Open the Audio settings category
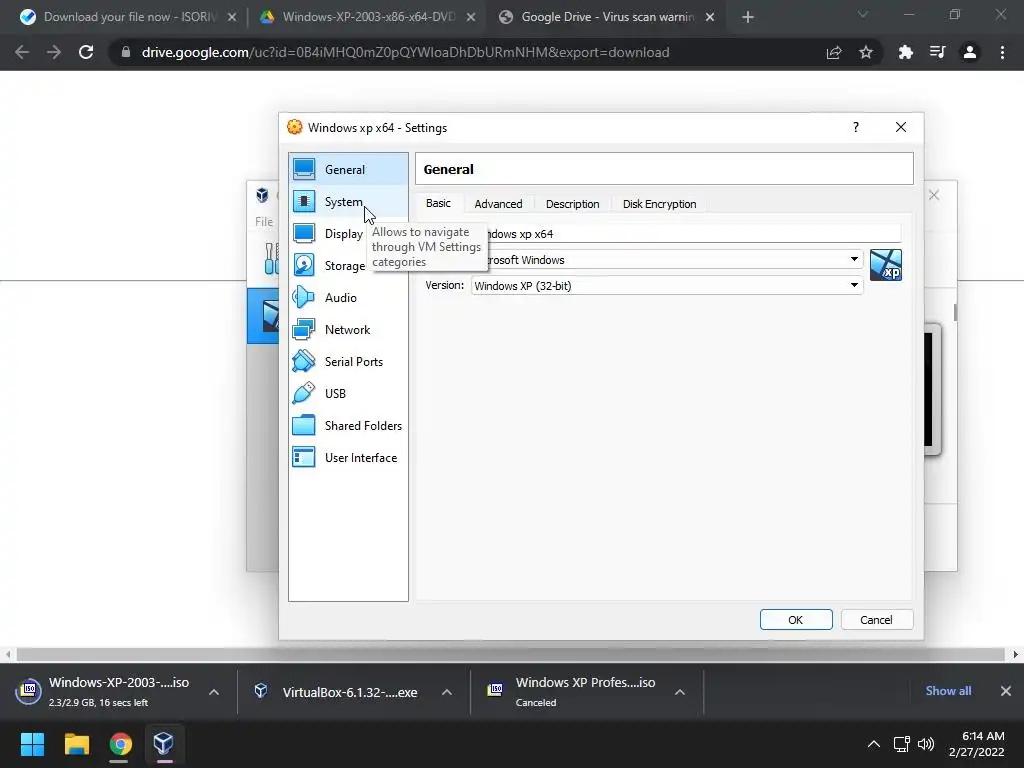 (347, 298)
